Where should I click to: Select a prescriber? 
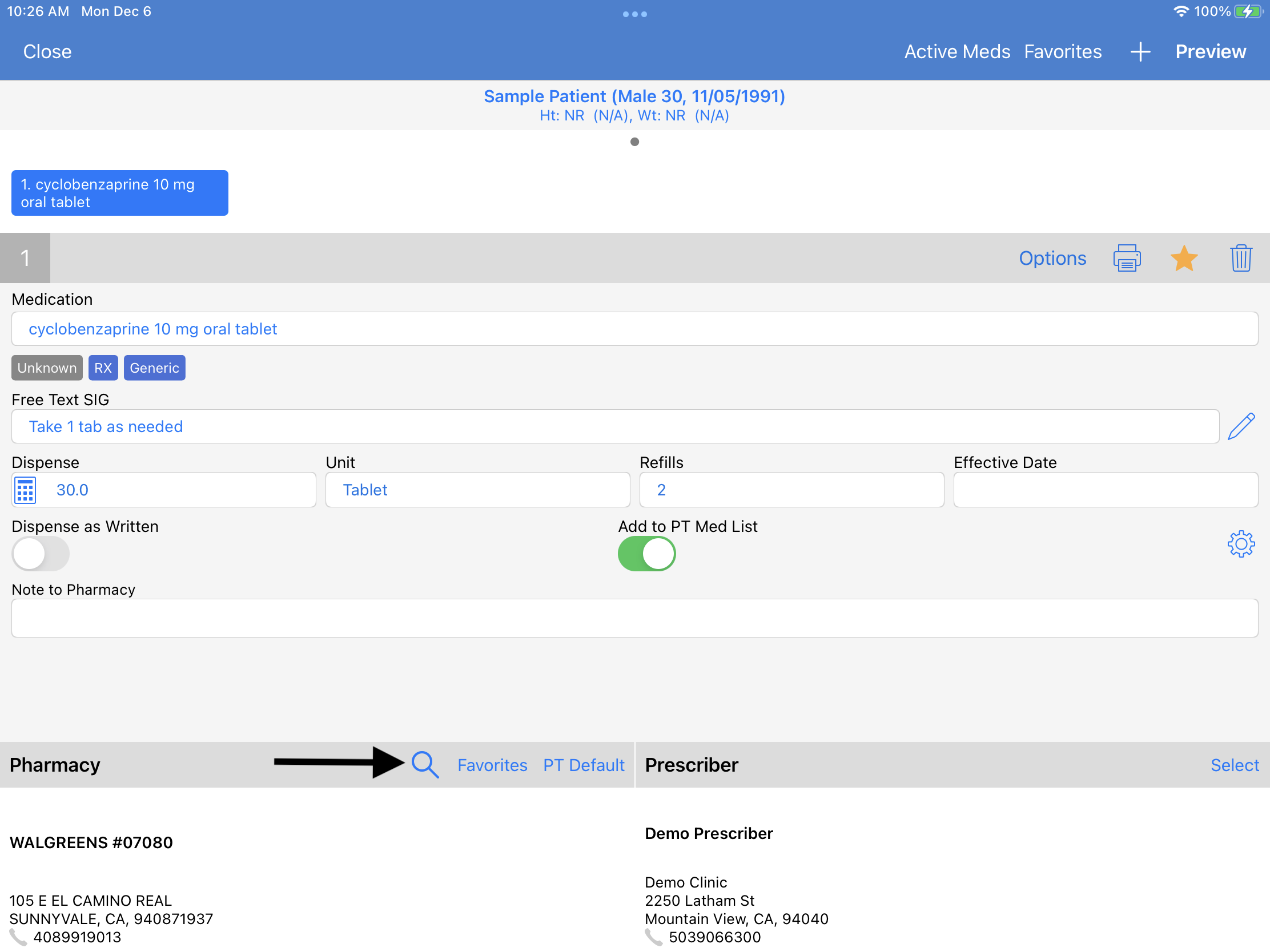coord(1235,765)
